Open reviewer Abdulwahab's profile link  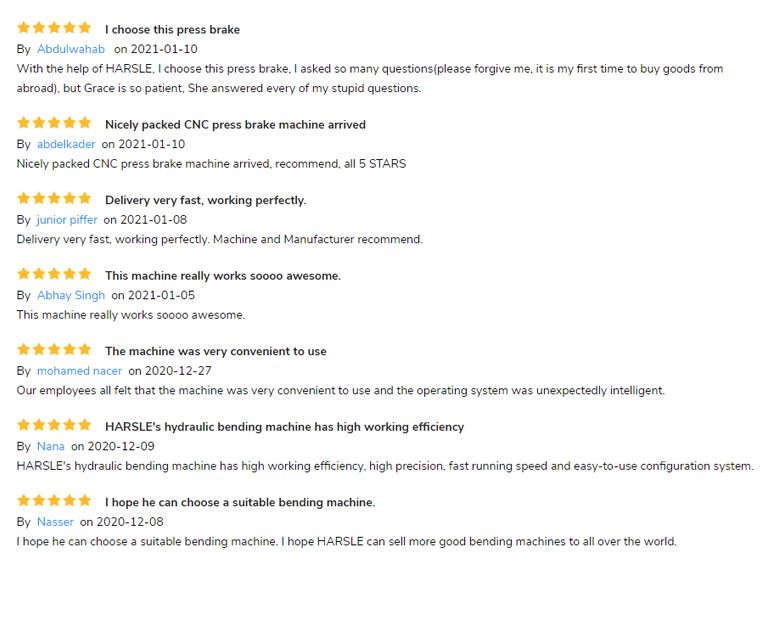(x=71, y=49)
